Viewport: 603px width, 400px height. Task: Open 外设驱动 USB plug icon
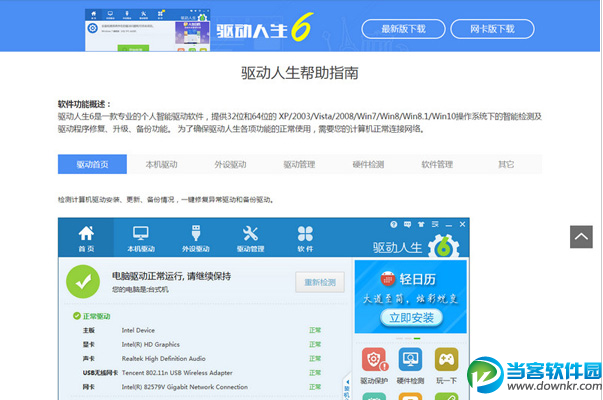196,238
